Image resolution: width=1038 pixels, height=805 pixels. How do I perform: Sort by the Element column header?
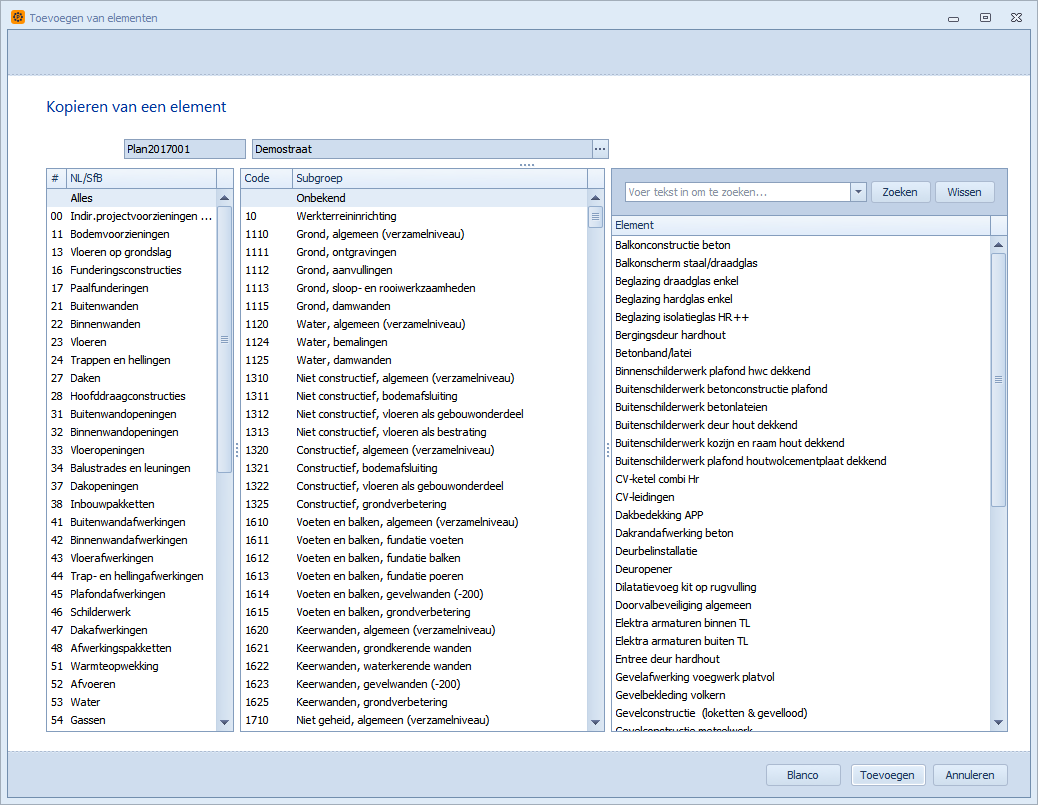coord(801,225)
